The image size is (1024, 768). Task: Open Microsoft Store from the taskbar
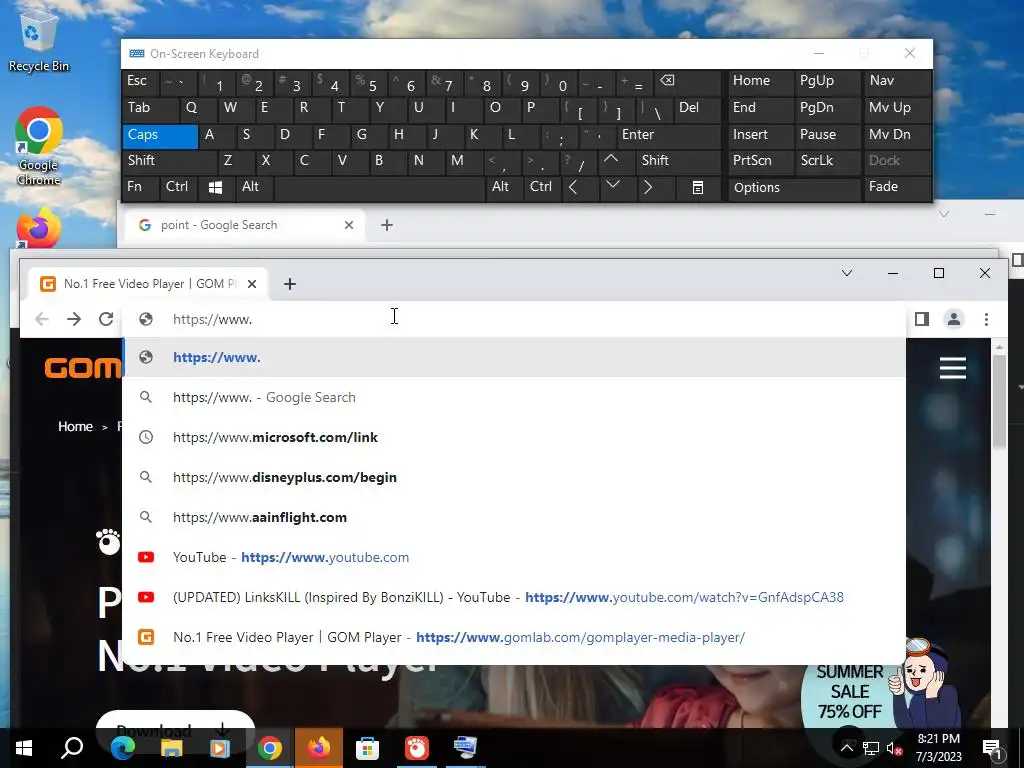click(367, 748)
